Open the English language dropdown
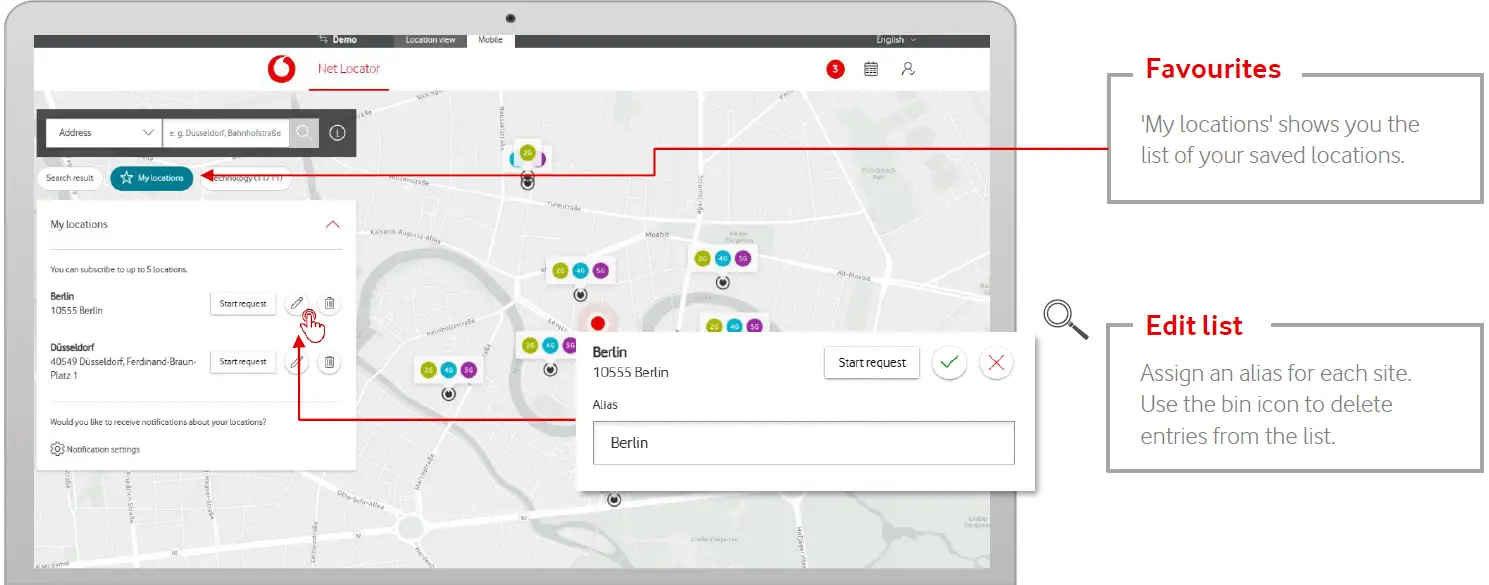Screen dimensions: 1489x585 [895, 40]
